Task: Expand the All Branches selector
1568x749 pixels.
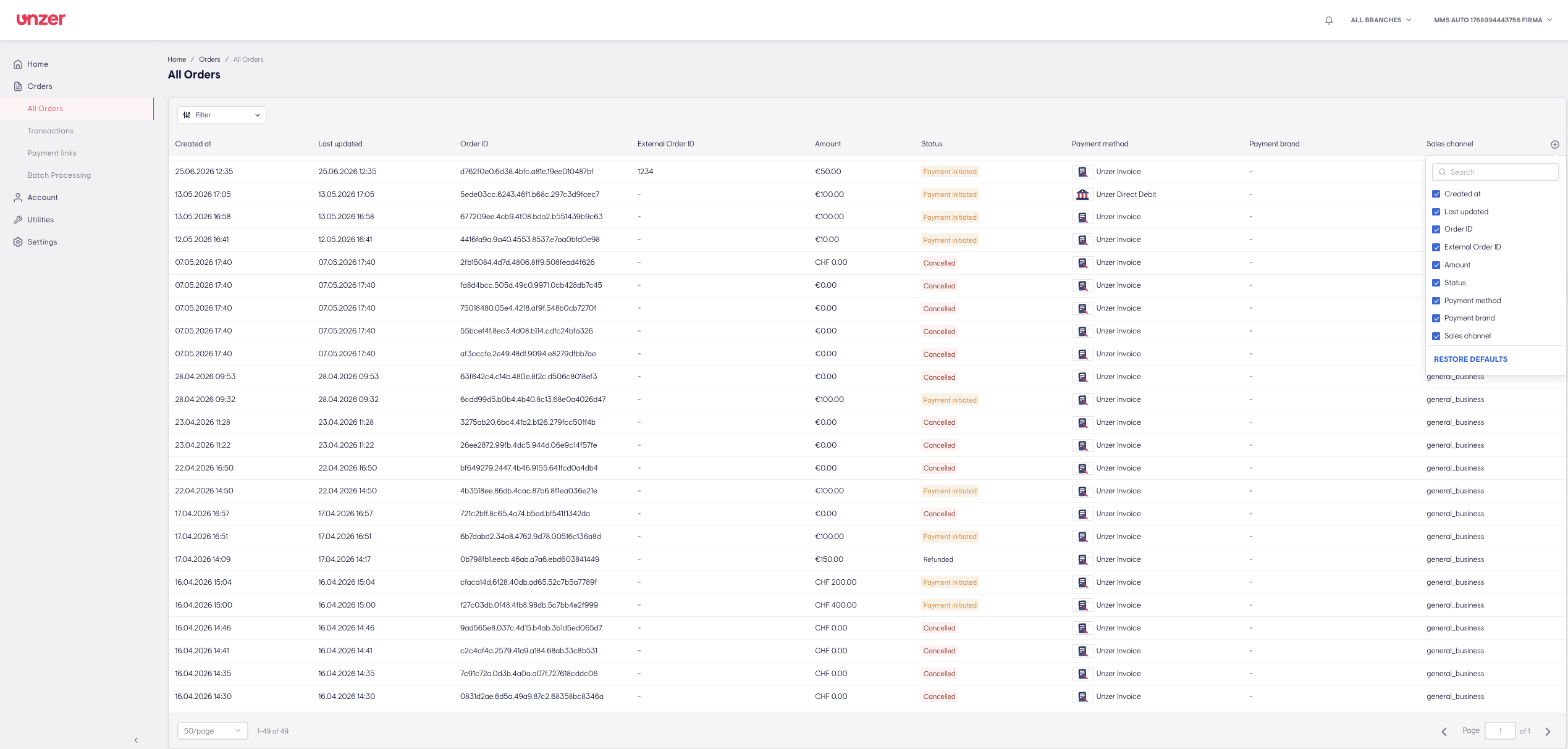Action: click(1381, 20)
